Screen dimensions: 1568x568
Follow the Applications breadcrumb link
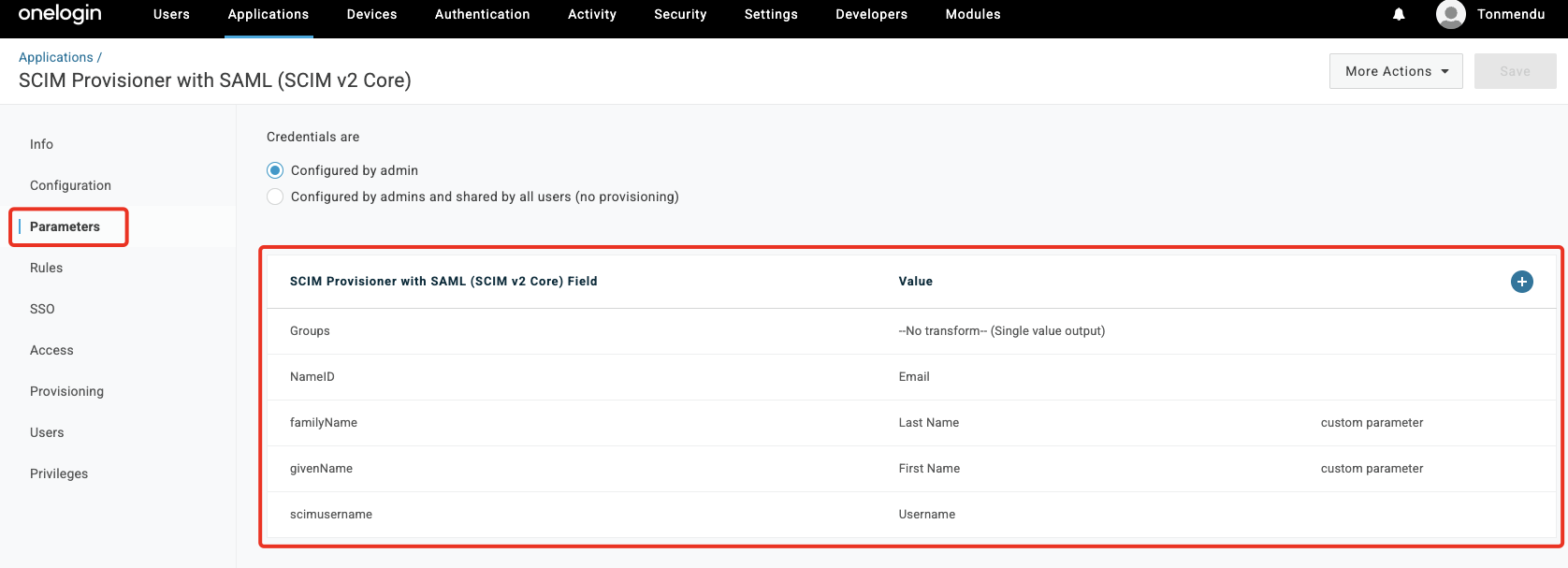pos(55,57)
